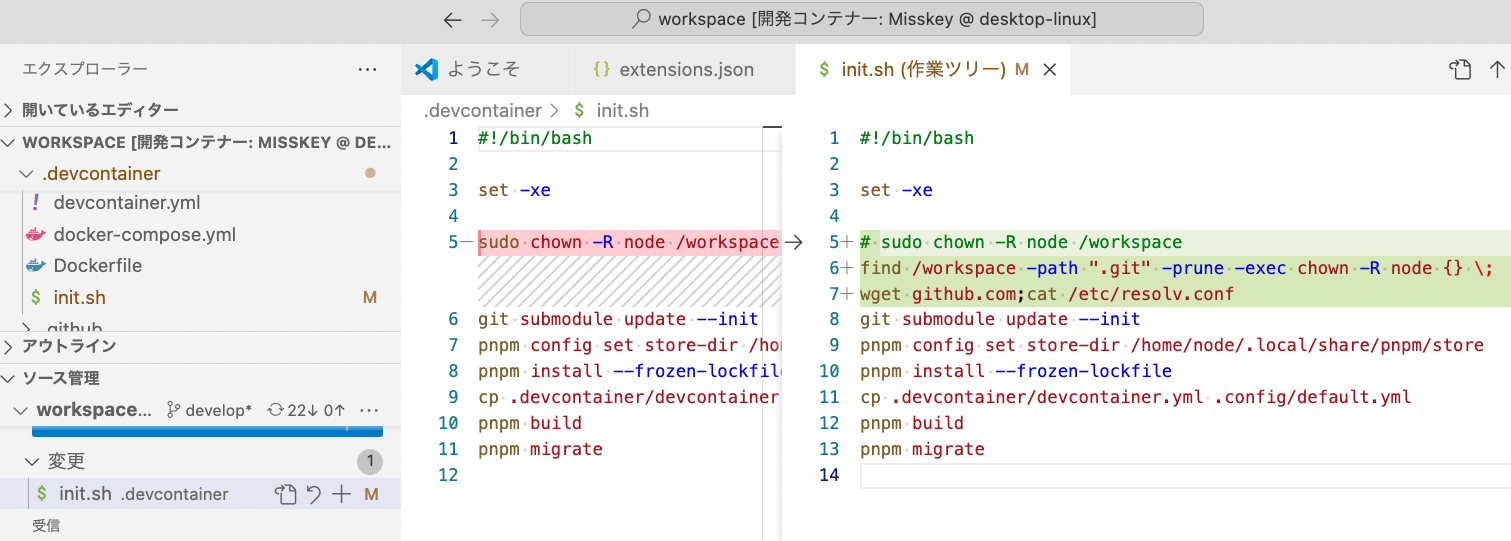The image size is (1511, 541).
Task: Click init.sh in the breadcrumb
Action: pos(622,111)
